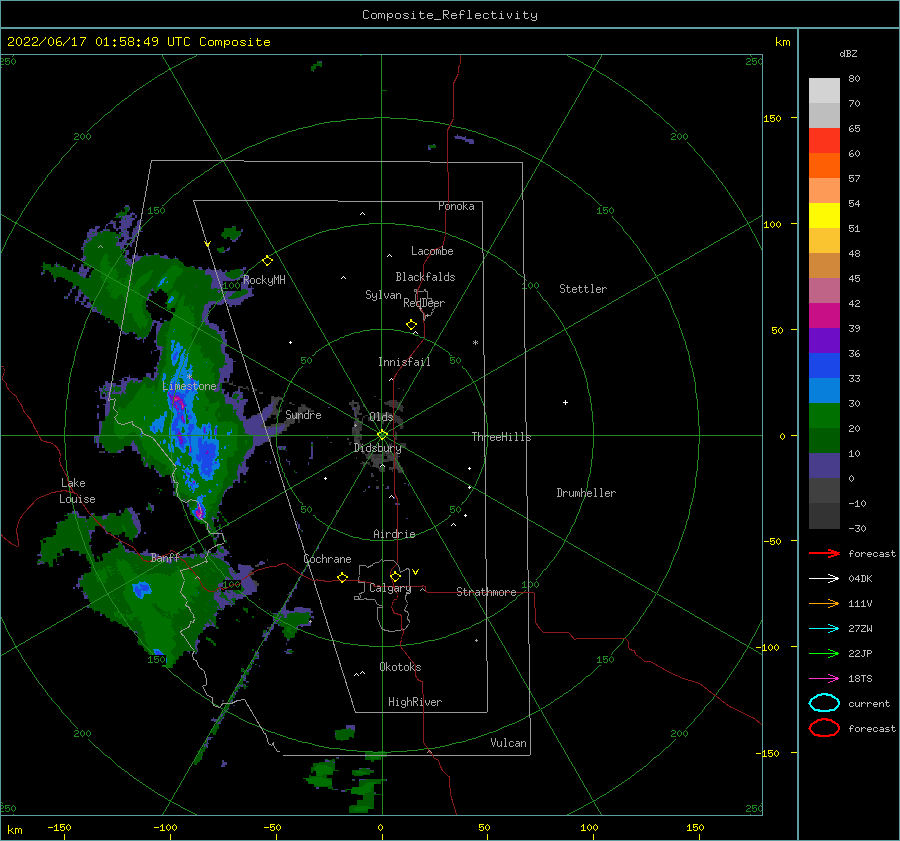The width and height of the screenshot is (900, 841).
Task: Click the Banff label
Action: pyautogui.click(x=165, y=557)
